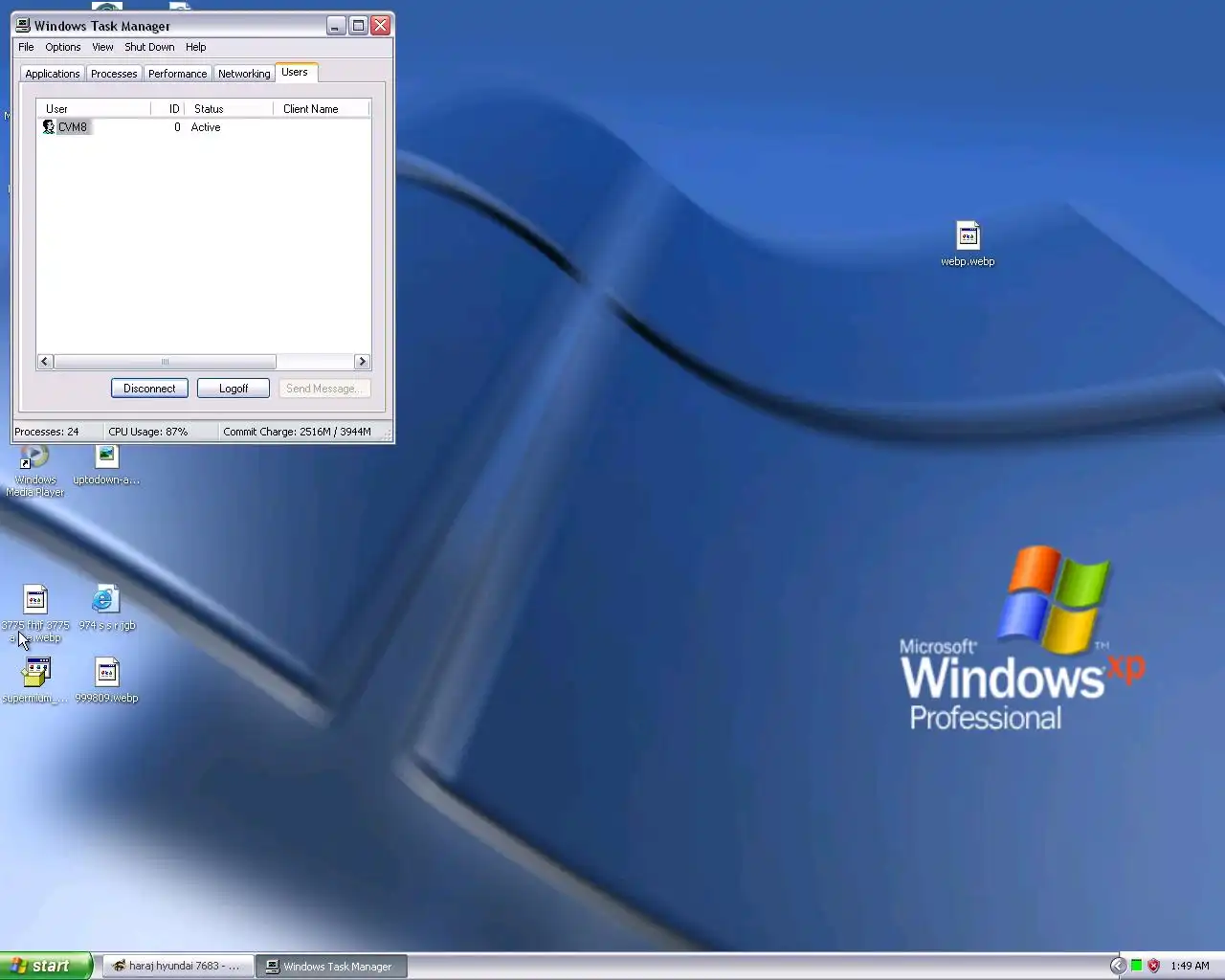Screen dimensions: 1225x980
Task: Click the right scroll arrow in the users list
Action: [362, 362]
